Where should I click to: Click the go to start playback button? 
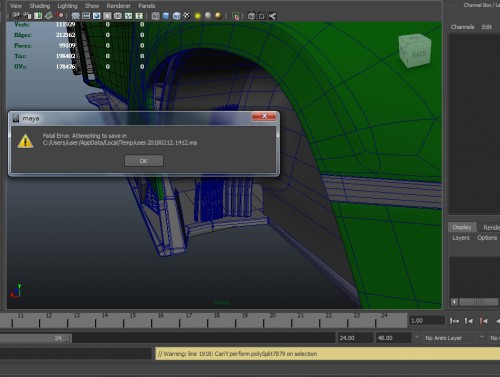pos(454,321)
